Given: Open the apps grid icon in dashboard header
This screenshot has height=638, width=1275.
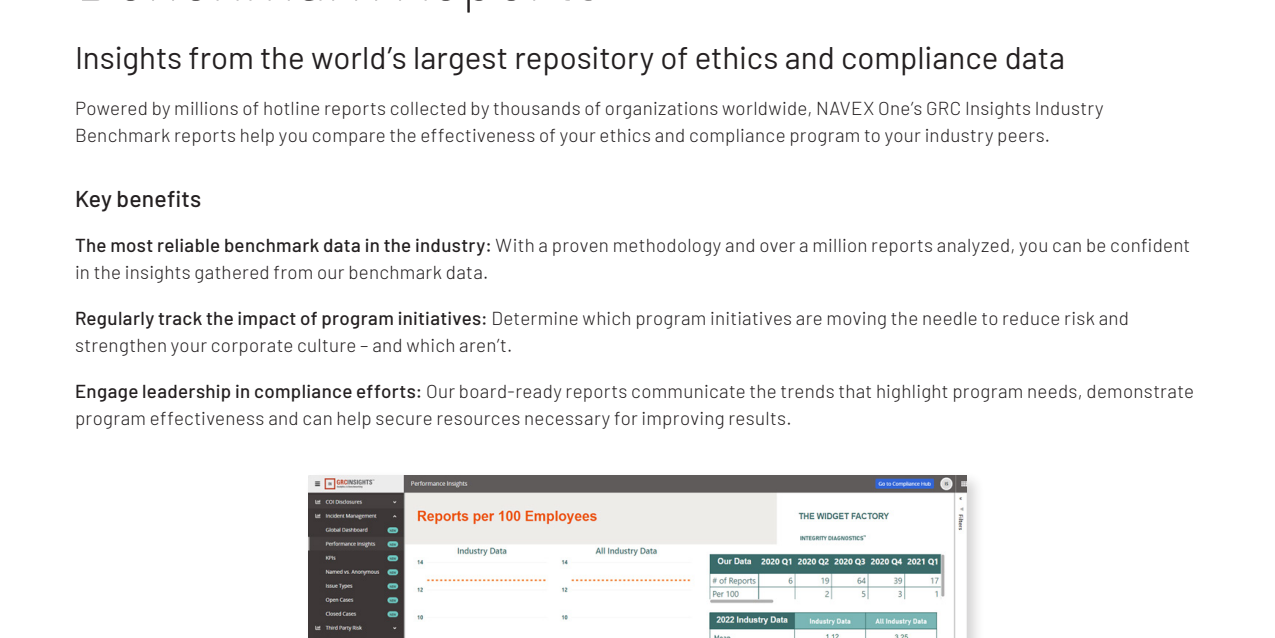Looking at the screenshot, I should pos(961,484).
